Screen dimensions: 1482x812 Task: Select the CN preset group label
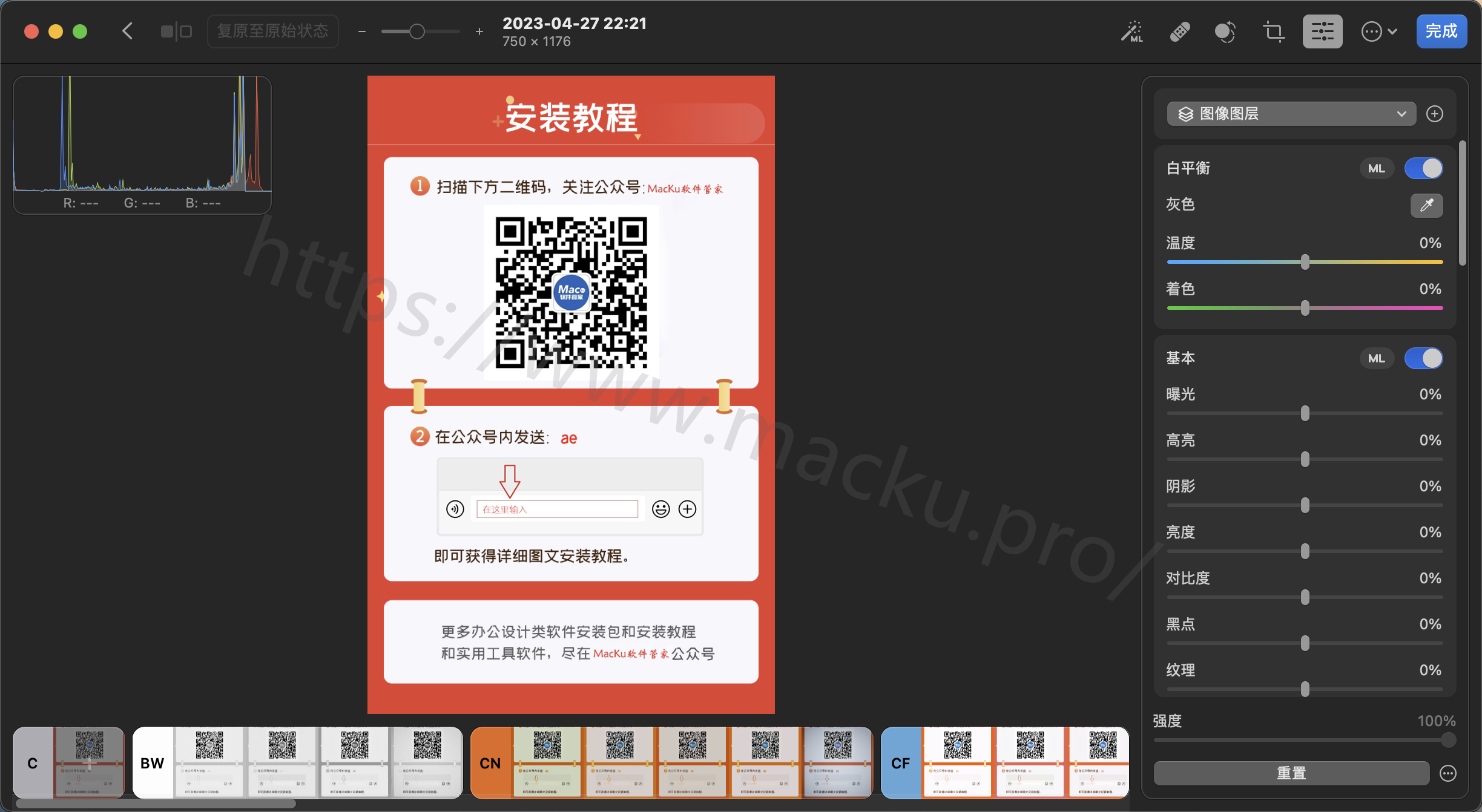click(x=490, y=763)
